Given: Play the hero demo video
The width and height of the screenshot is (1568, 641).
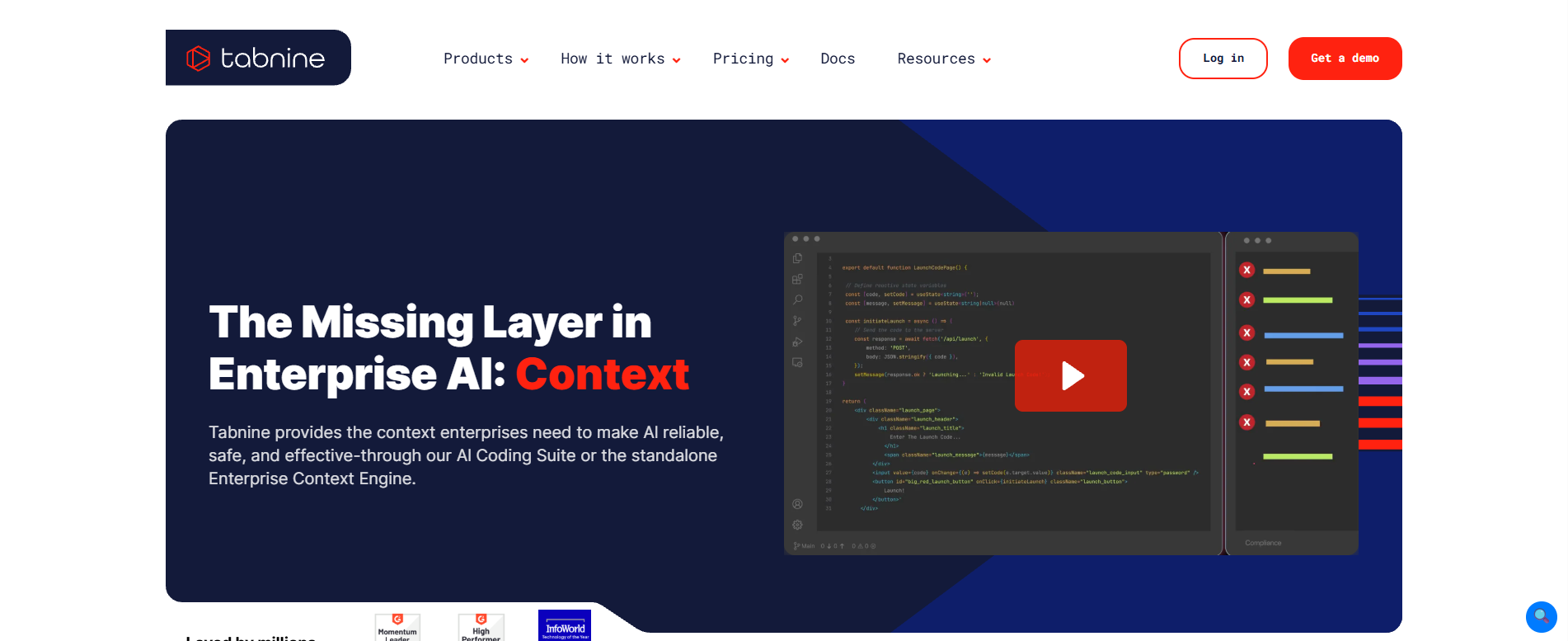Looking at the screenshot, I should coord(1070,375).
